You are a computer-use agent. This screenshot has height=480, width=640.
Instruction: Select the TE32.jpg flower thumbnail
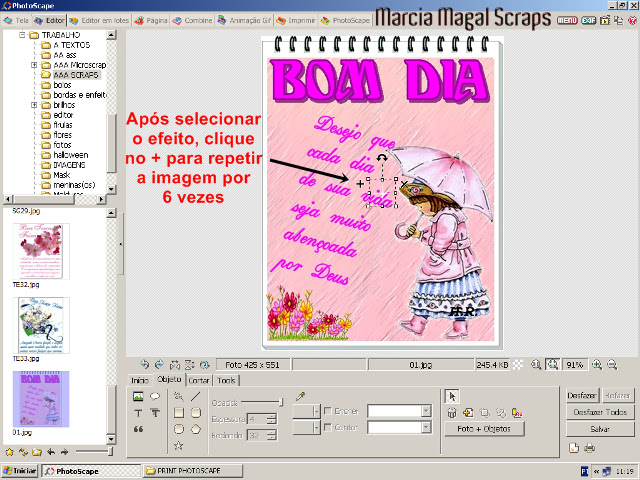click(x=41, y=251)
